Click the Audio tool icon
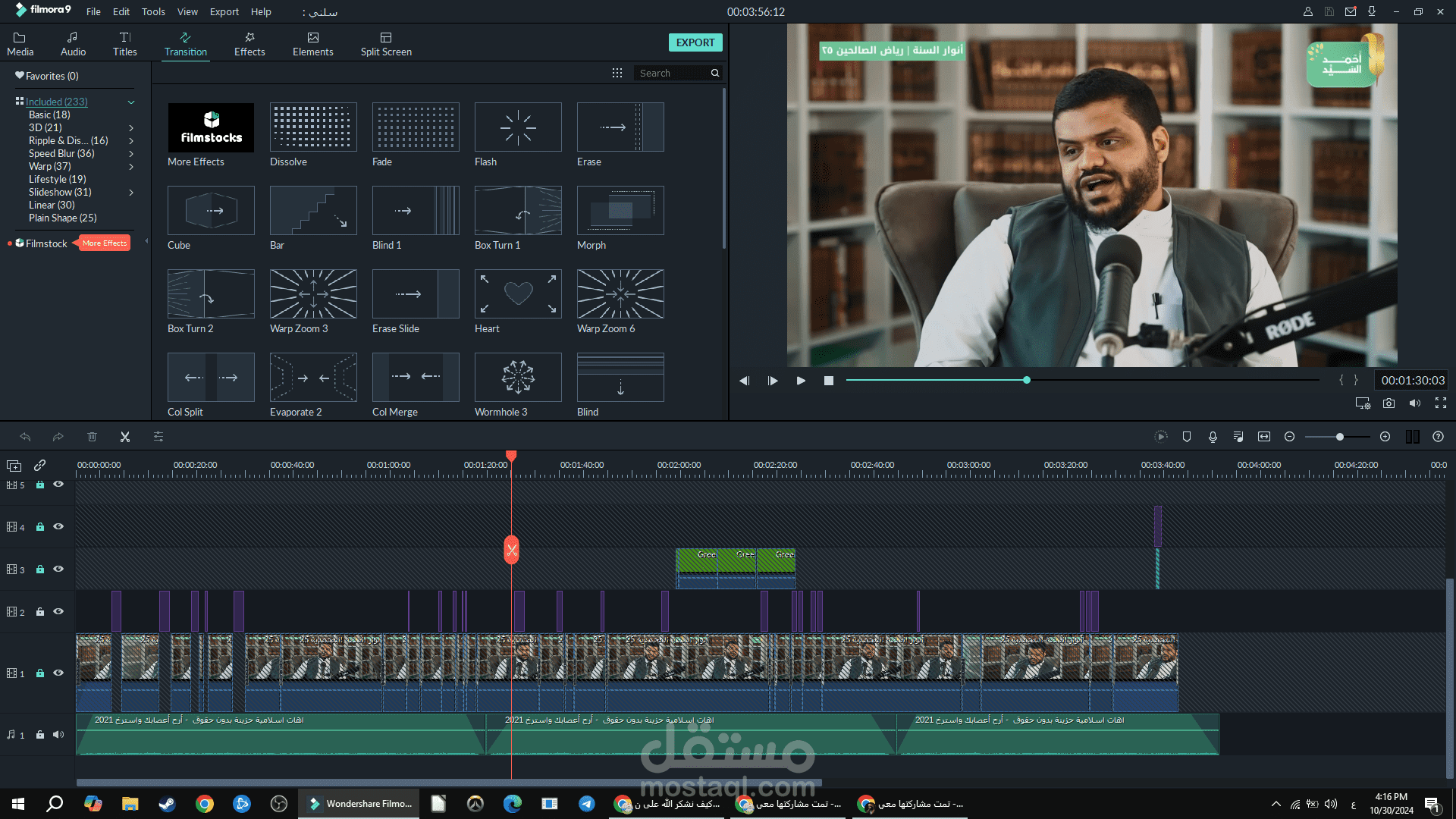The image size is (1456, 819). click(x=71, y=43)
